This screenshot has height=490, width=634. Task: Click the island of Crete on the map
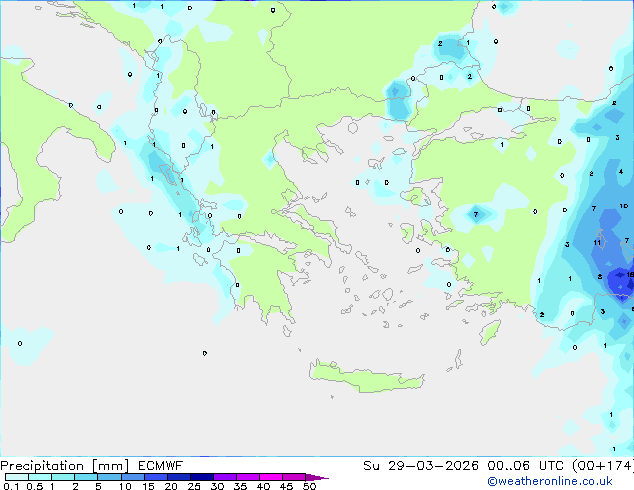366,378
